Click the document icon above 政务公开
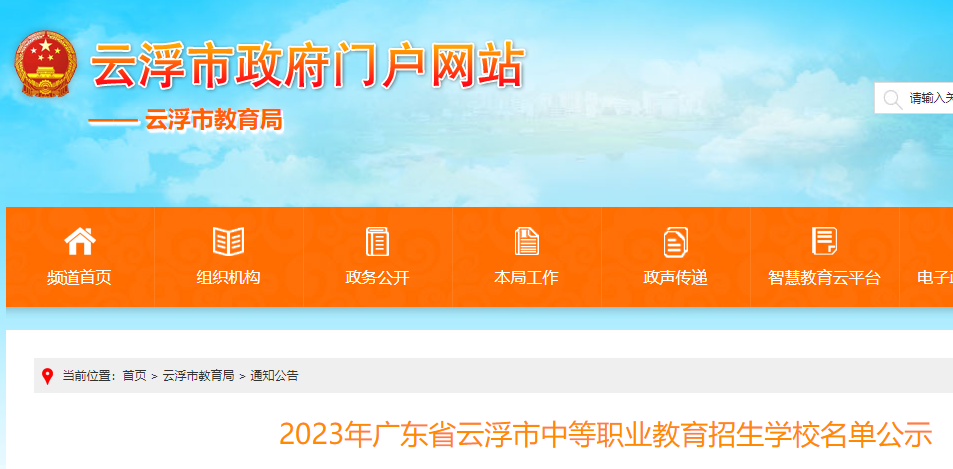The width and height of the screenshot is (953, 469). [x=377, y=241]
